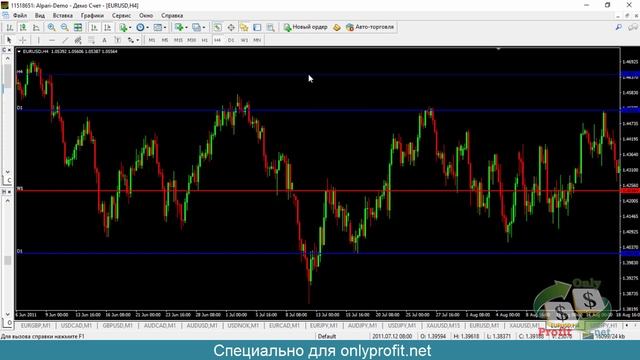Image resolution: width=640 pixels, height=360 pixels.
Task: Select the bar chart icon
Action: [9, 27]
